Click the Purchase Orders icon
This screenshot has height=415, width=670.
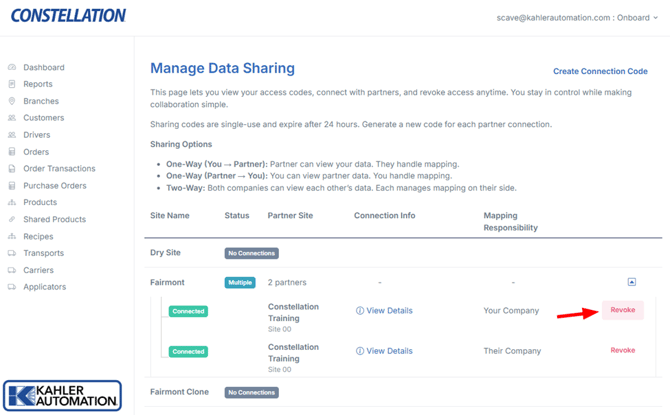pos(12,186)
